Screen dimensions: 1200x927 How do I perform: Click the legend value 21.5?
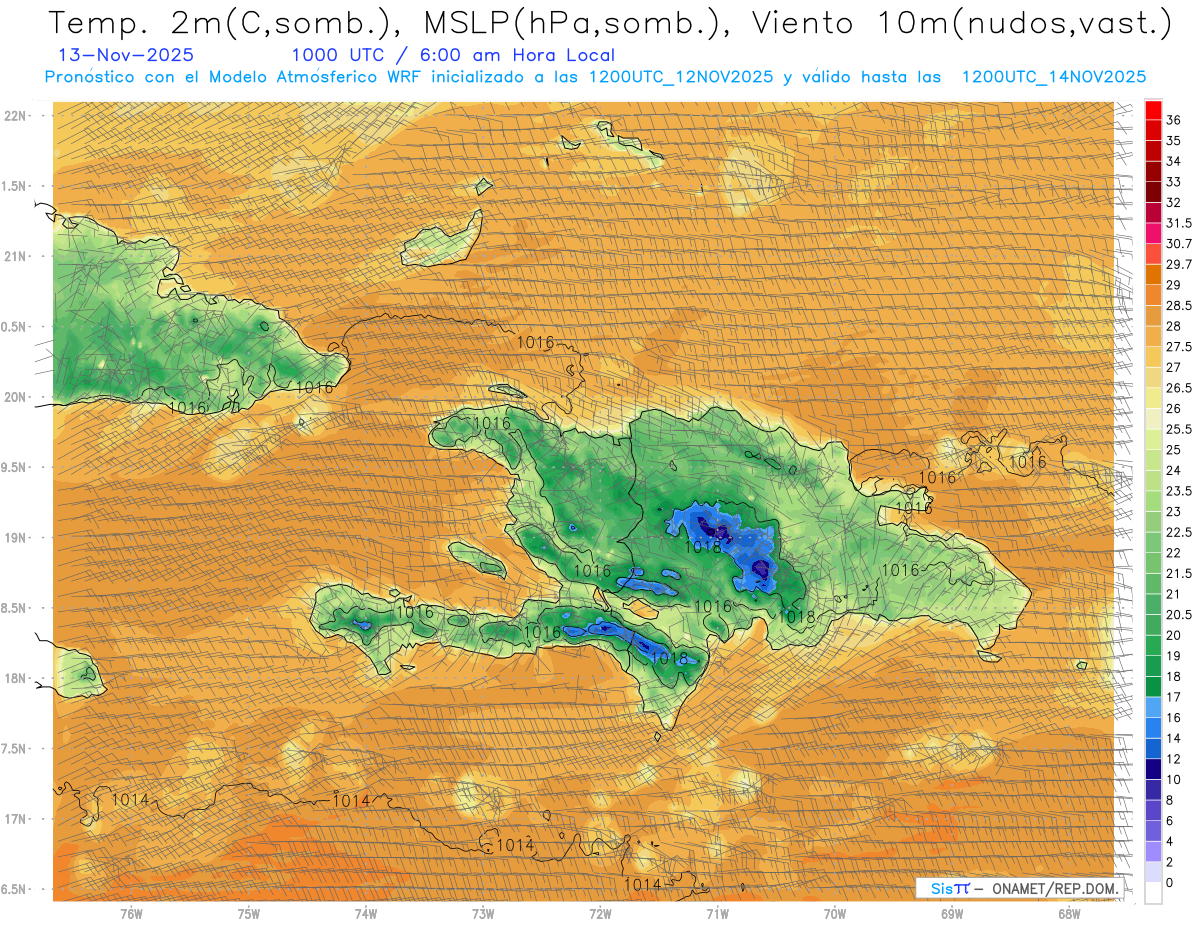click(1179, 574)
